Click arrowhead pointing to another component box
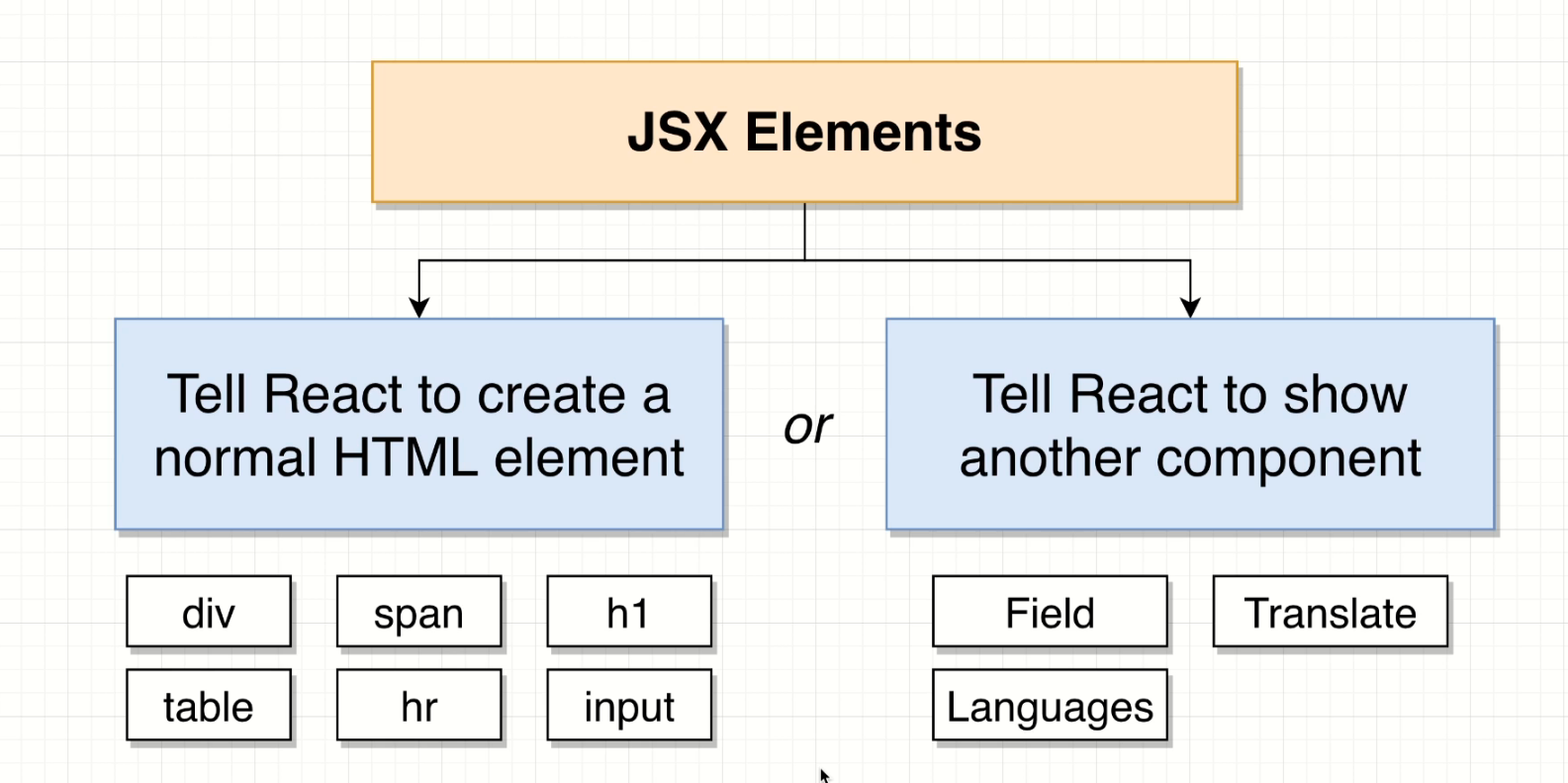The width and height of the screenshot is (1568, 783). (x=1190, y=308)
